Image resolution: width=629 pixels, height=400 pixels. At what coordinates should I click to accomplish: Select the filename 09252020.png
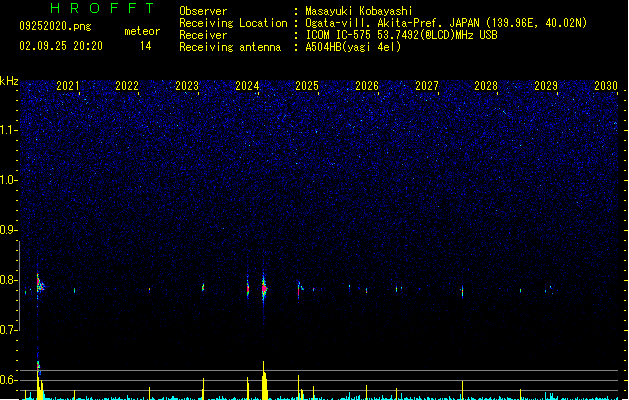click(55, 26)
